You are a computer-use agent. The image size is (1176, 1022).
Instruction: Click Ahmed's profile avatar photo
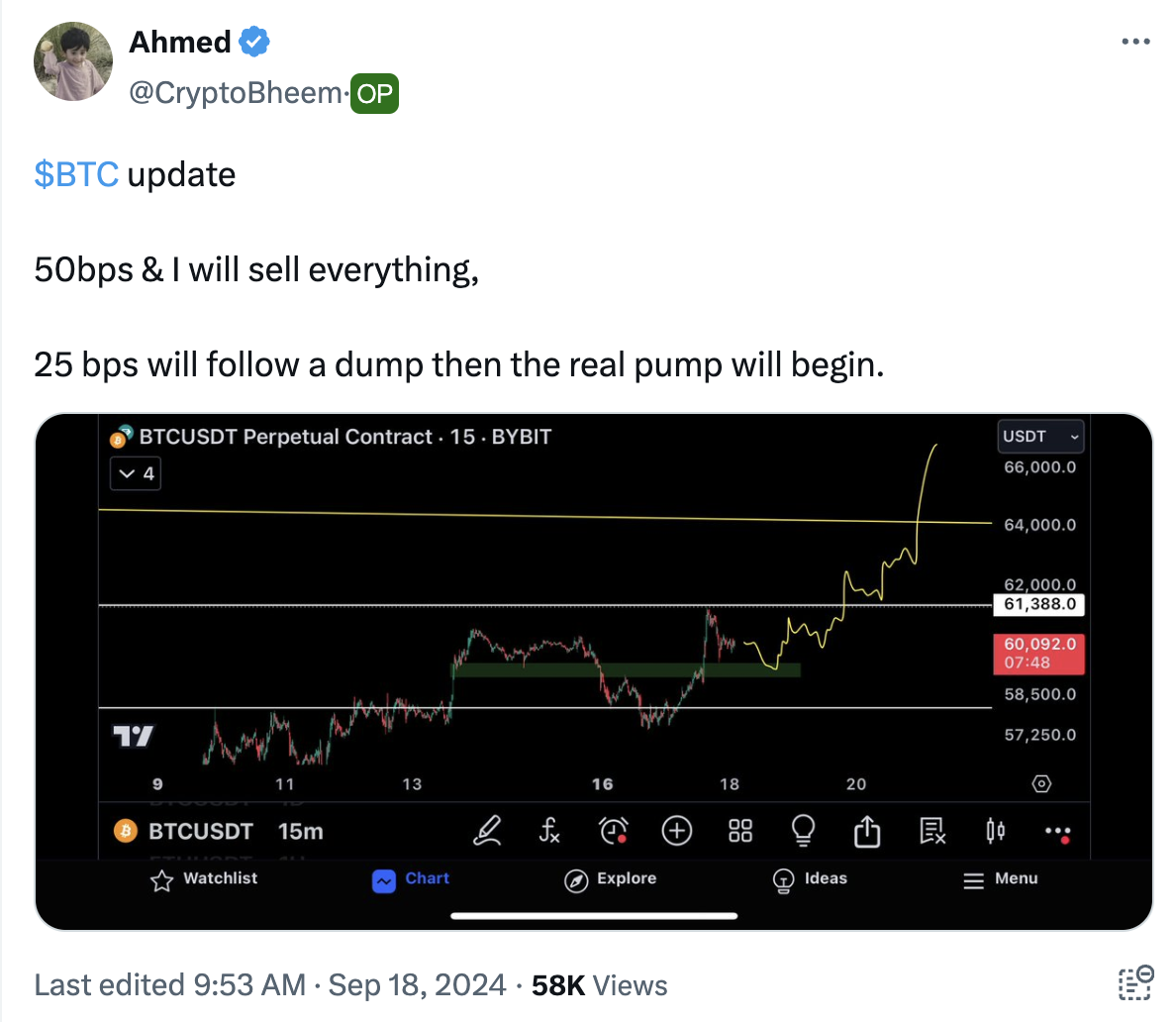73,61
